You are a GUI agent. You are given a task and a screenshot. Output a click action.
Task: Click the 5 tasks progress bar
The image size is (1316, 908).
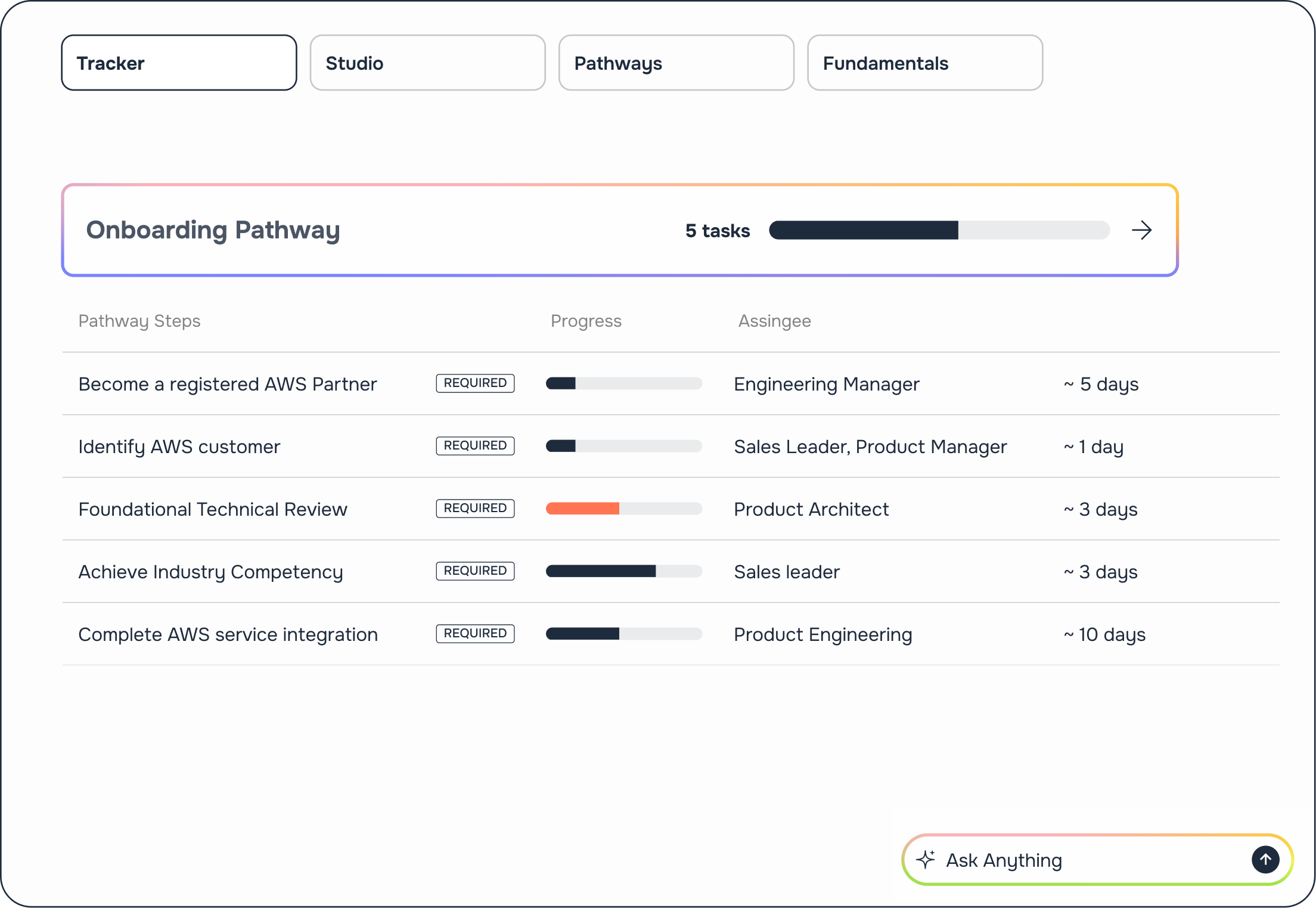939,230
